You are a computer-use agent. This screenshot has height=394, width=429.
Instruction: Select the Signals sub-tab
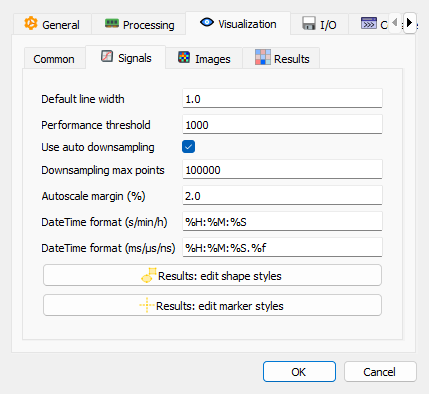126,58
